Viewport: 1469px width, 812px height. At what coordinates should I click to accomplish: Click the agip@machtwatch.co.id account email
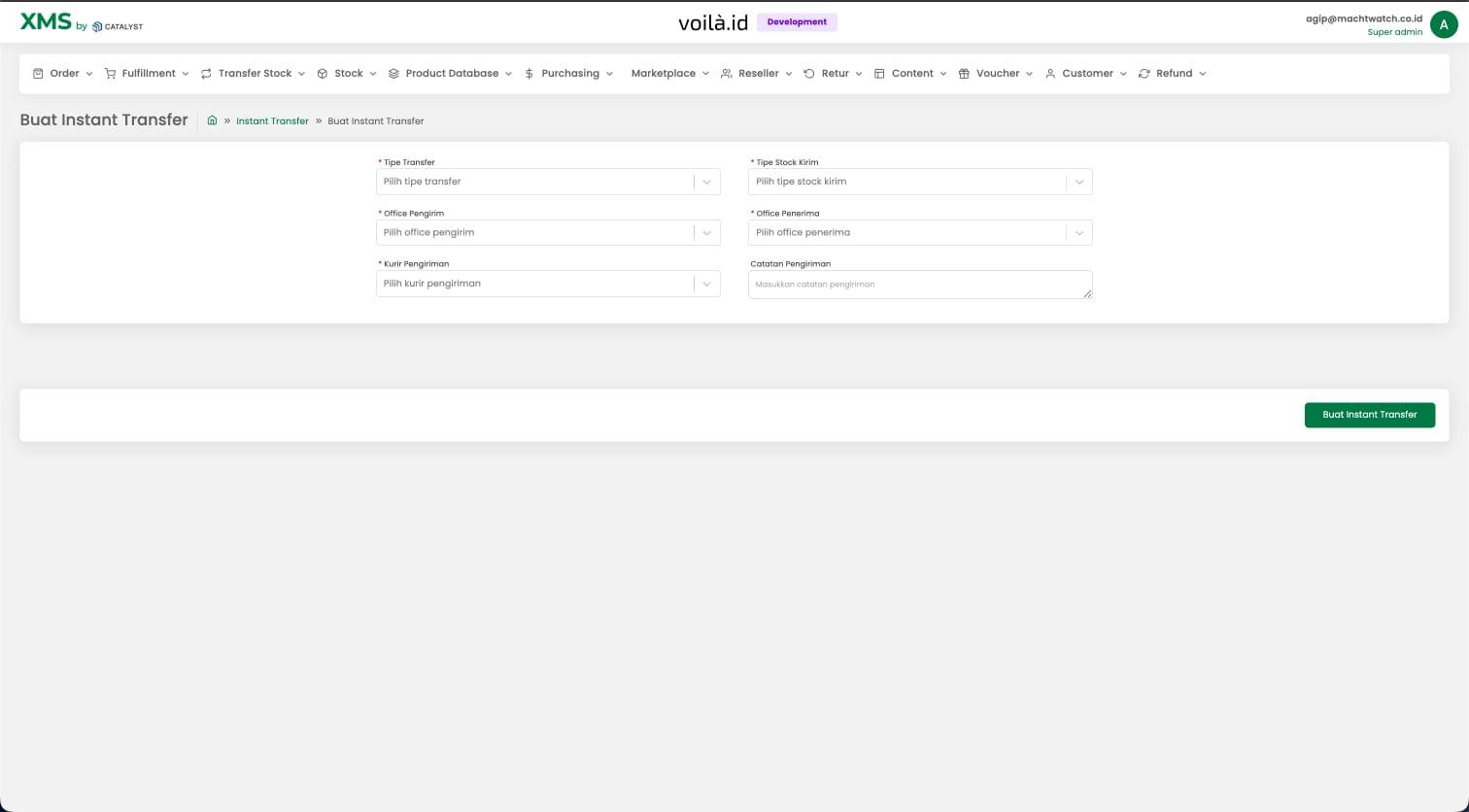click(1364, 18)
